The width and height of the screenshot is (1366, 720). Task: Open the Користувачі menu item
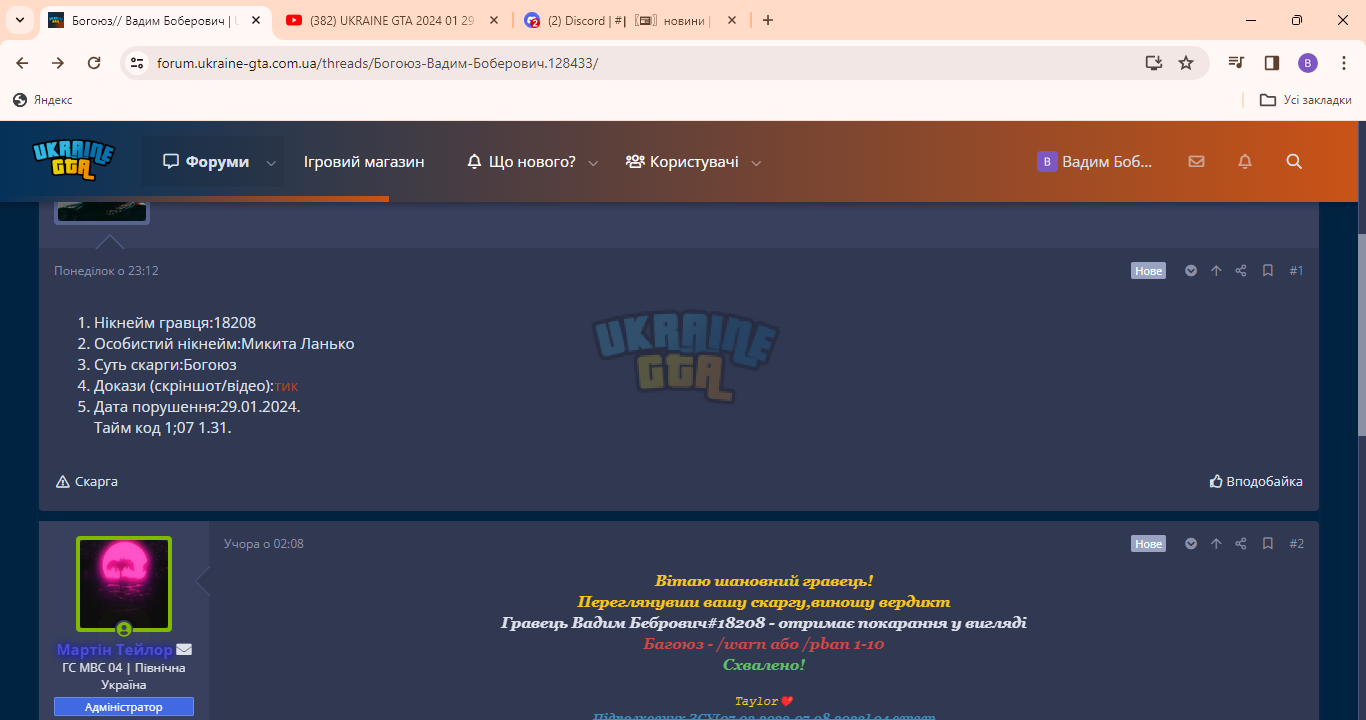(x=682, y=161)
